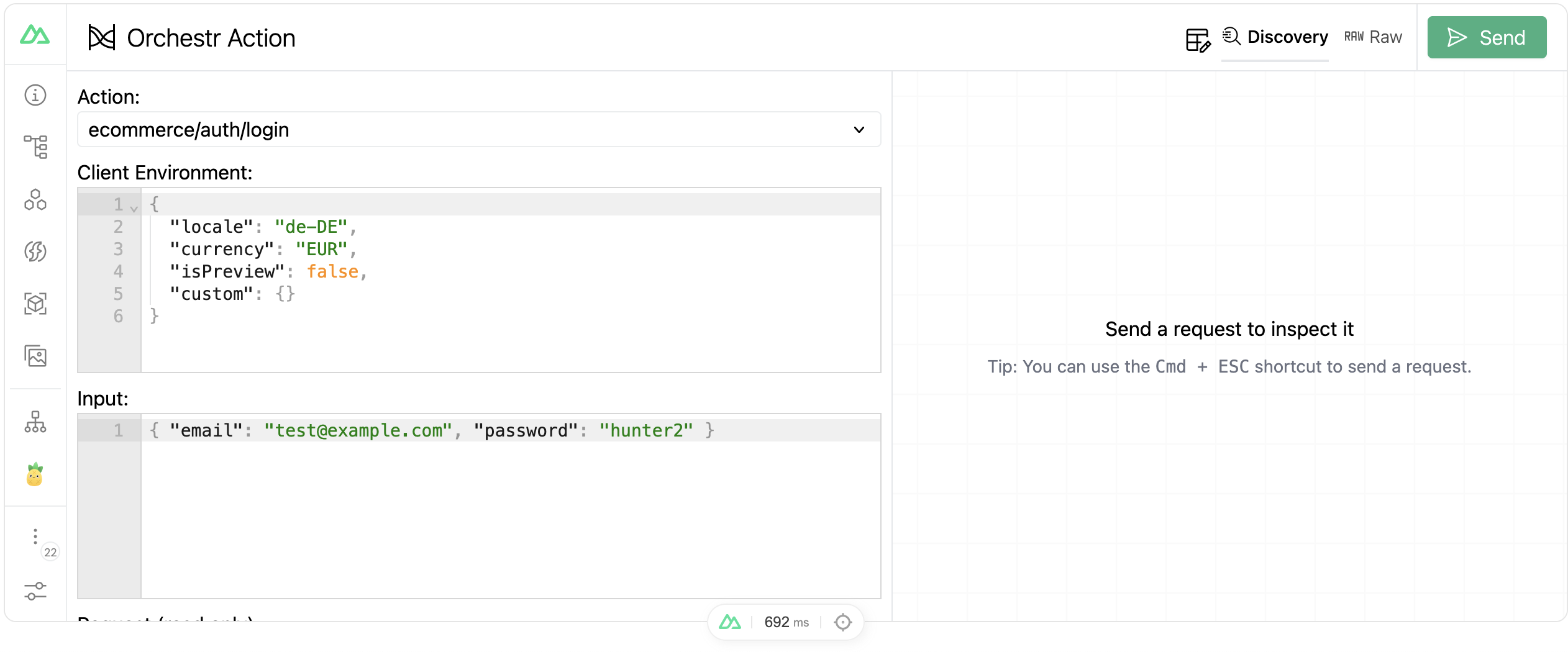
Task: Open the 3D package panel icon
Action: coord(35,304)
